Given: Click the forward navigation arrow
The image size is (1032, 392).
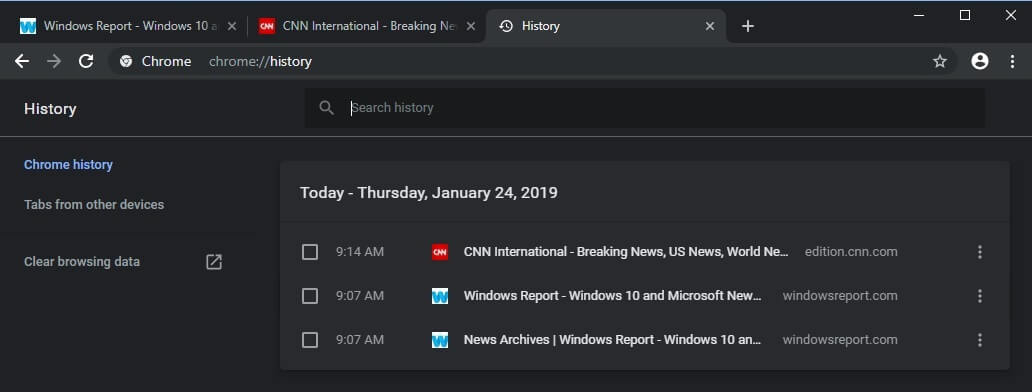Looking at the screenshot, I should [x=54, y=62].
